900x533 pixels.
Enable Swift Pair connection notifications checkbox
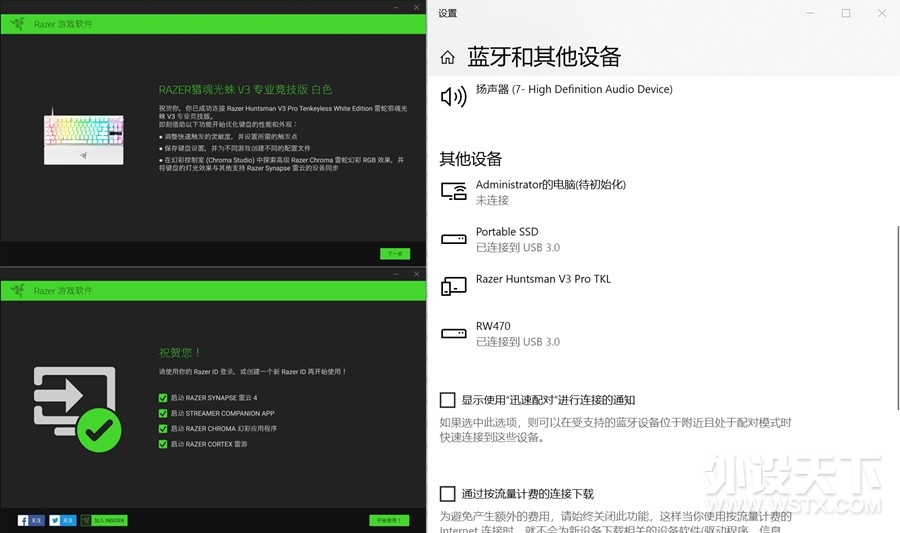pos(448,400)
